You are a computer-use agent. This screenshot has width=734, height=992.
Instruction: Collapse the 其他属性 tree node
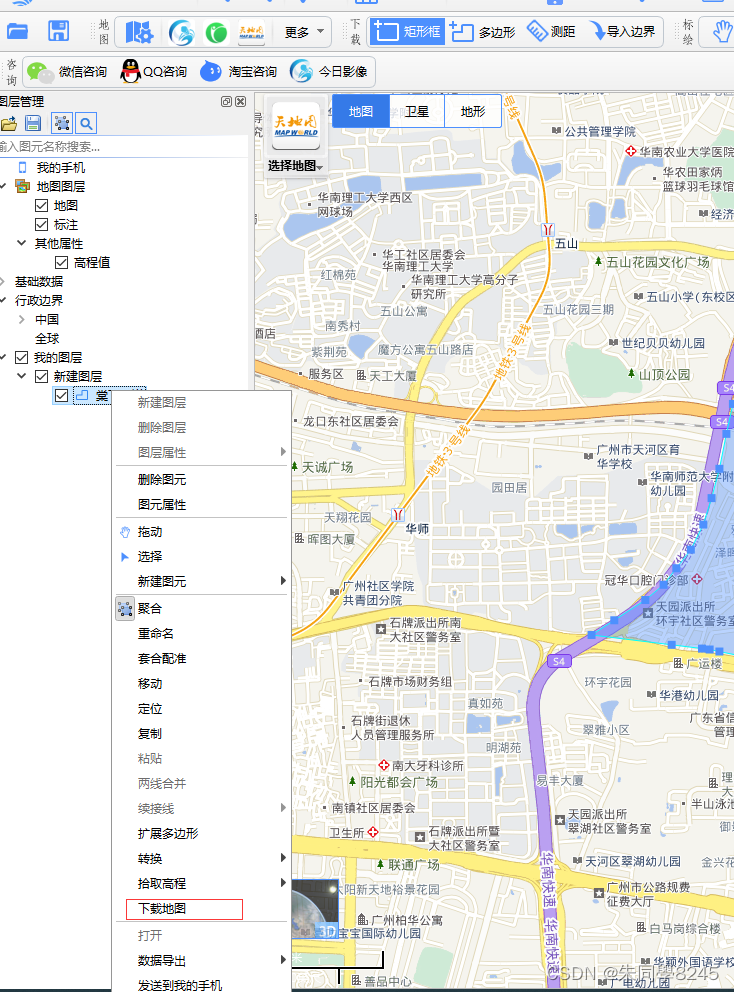(22, 243)
